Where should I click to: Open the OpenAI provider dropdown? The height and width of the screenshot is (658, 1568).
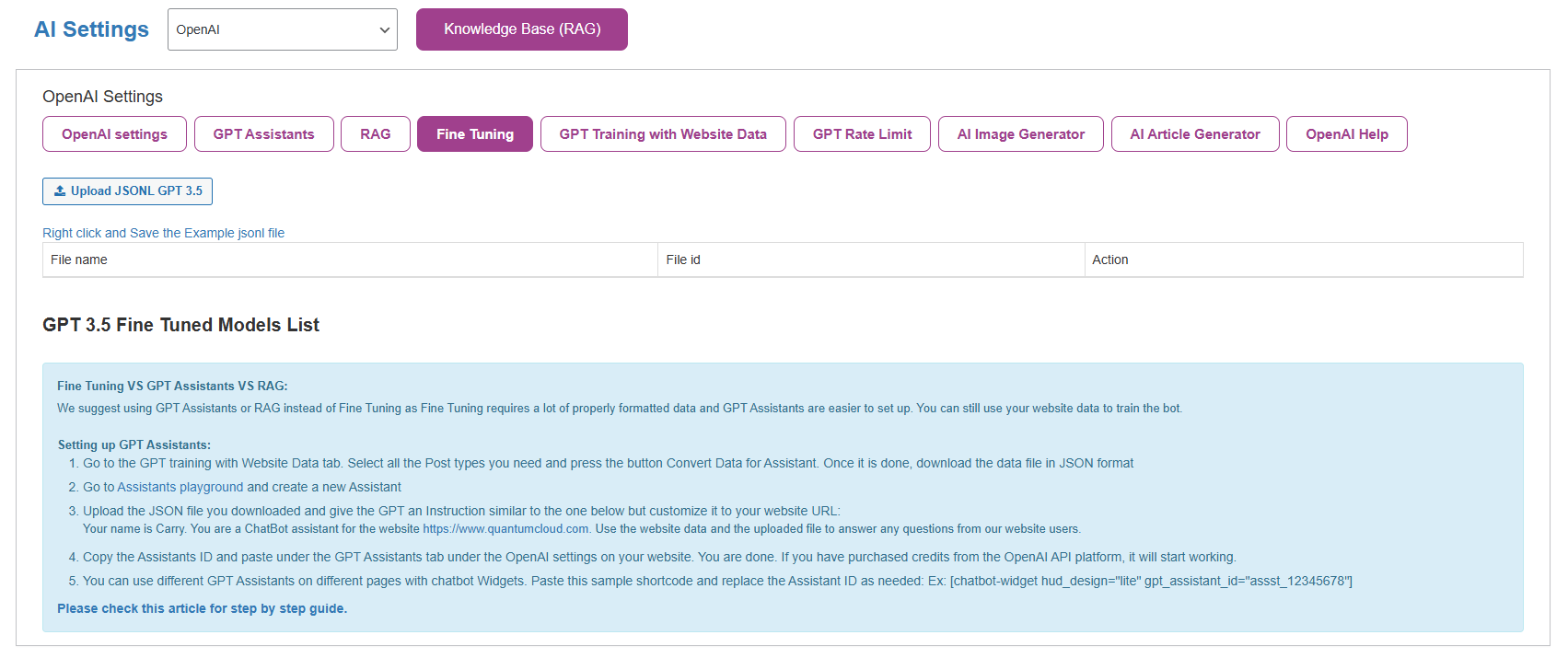pos(282,29)
